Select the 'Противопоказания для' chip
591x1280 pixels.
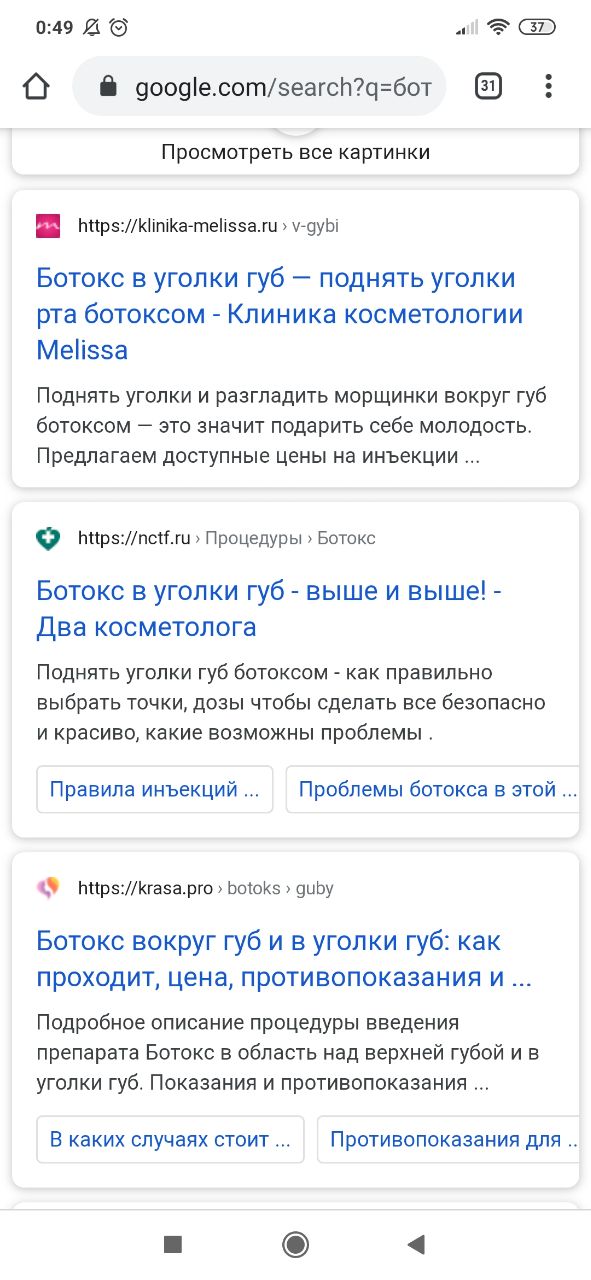click(x=449, y=1139)
